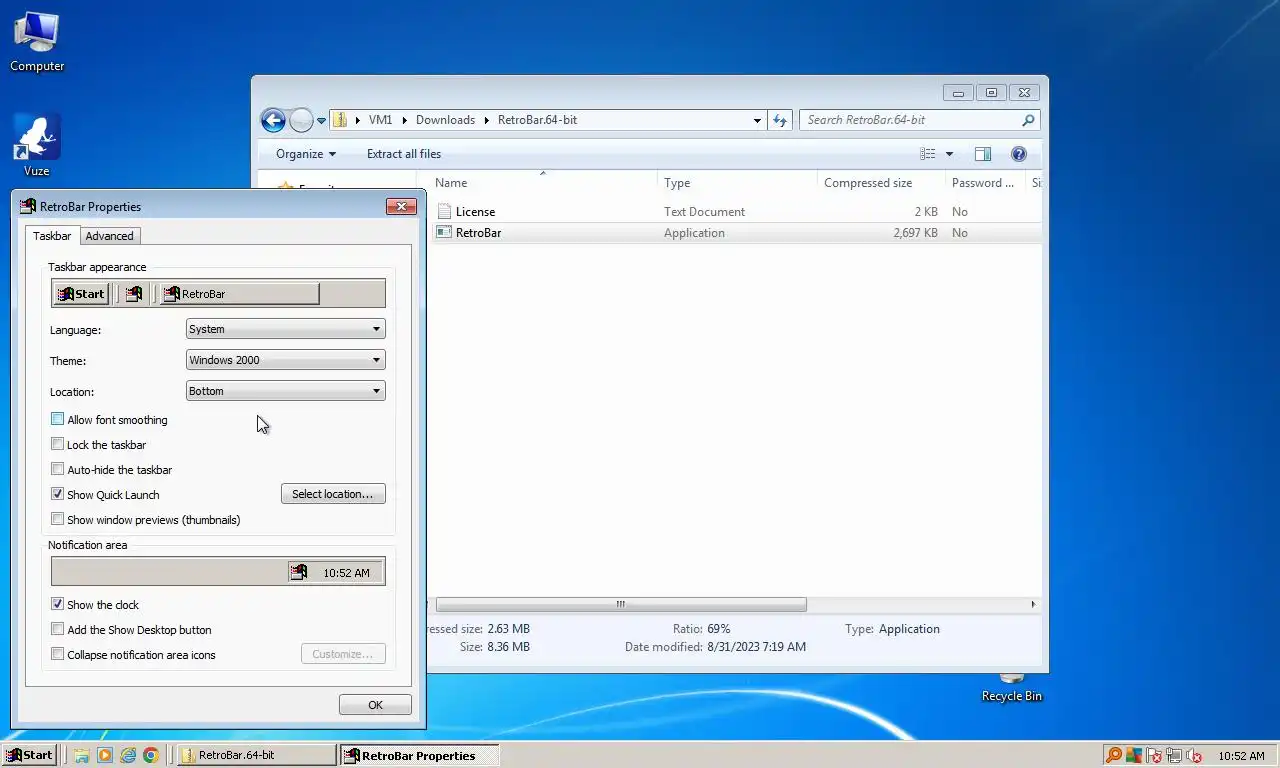
Task: Select the License file icon
Action: tap(445, 211)
